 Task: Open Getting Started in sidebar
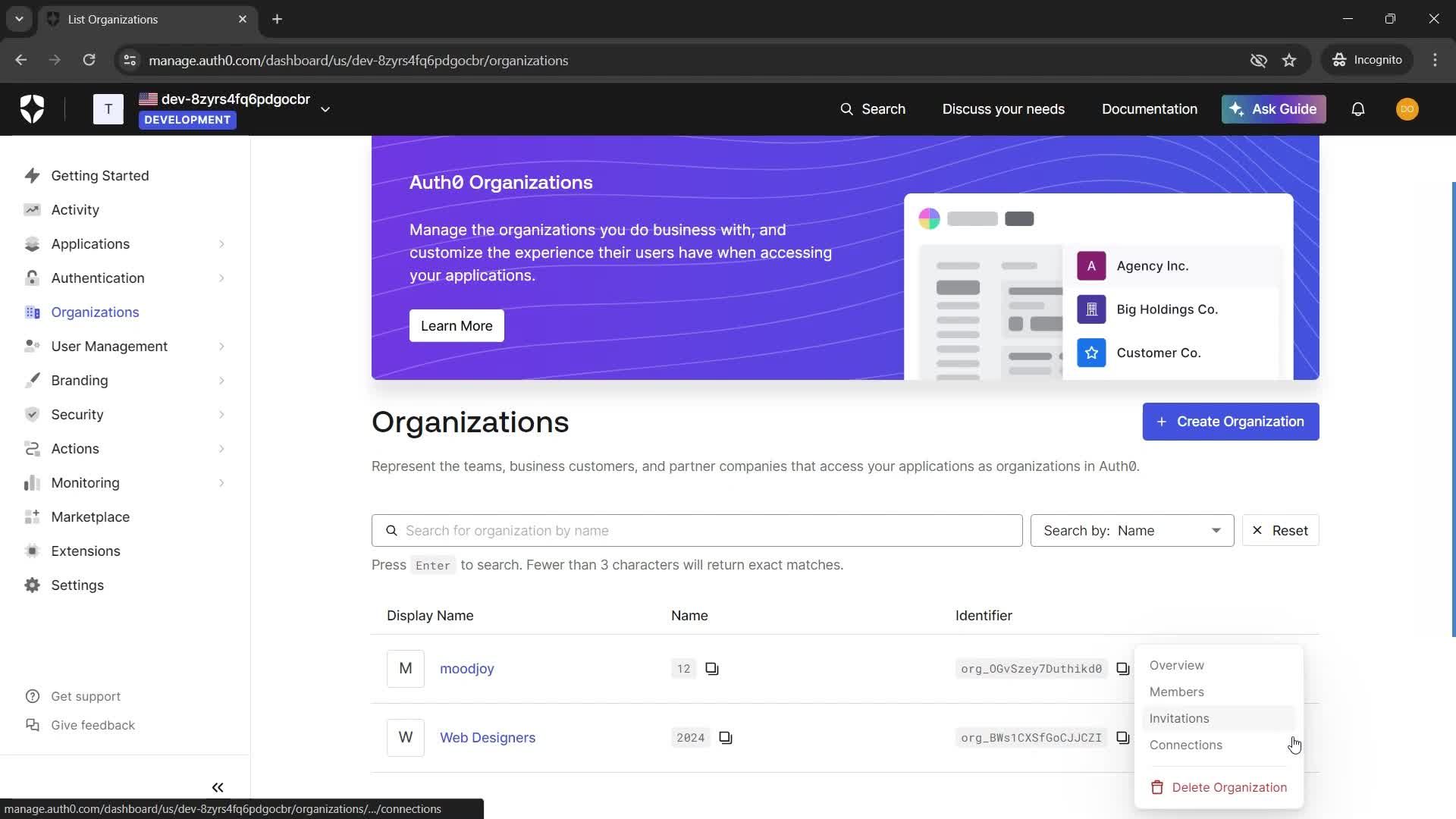coord(100,176)
